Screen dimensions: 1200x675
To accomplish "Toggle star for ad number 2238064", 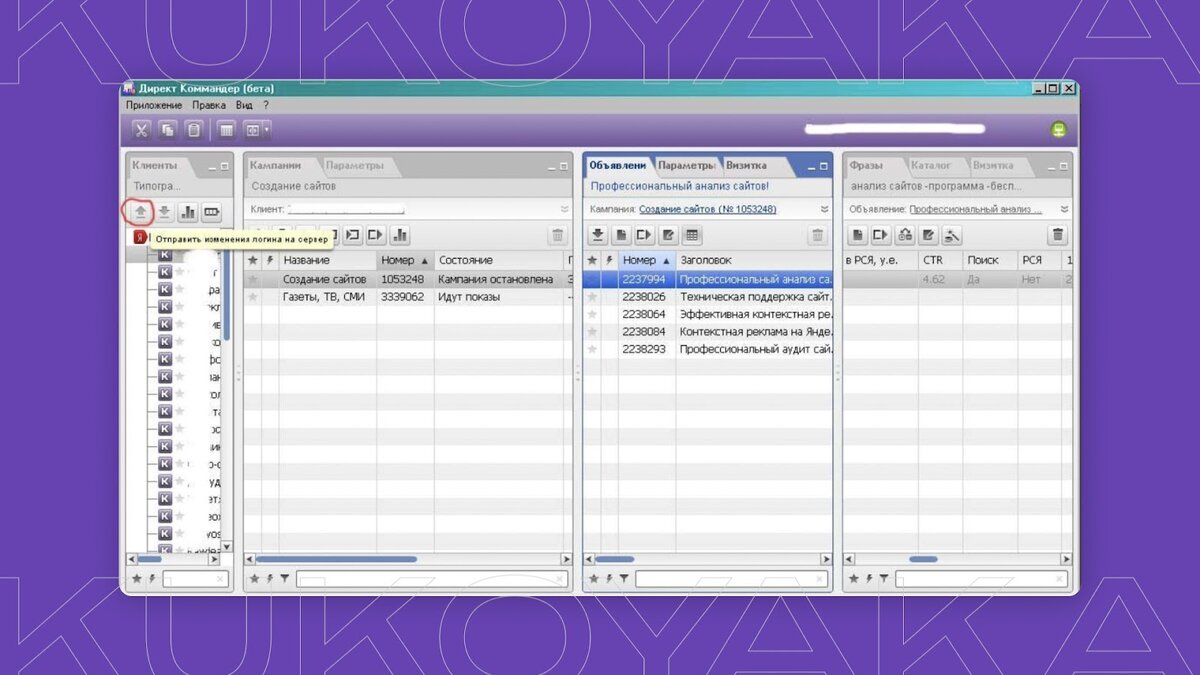I will tap(592, 314).
